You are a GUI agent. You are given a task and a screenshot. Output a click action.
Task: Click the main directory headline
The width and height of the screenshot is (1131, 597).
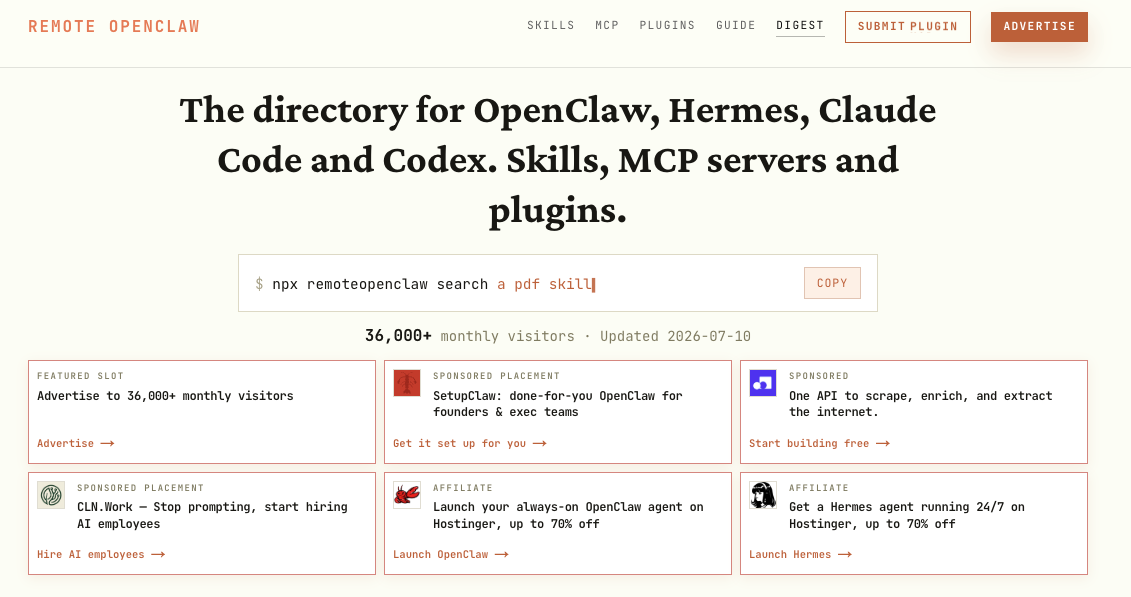558,161
